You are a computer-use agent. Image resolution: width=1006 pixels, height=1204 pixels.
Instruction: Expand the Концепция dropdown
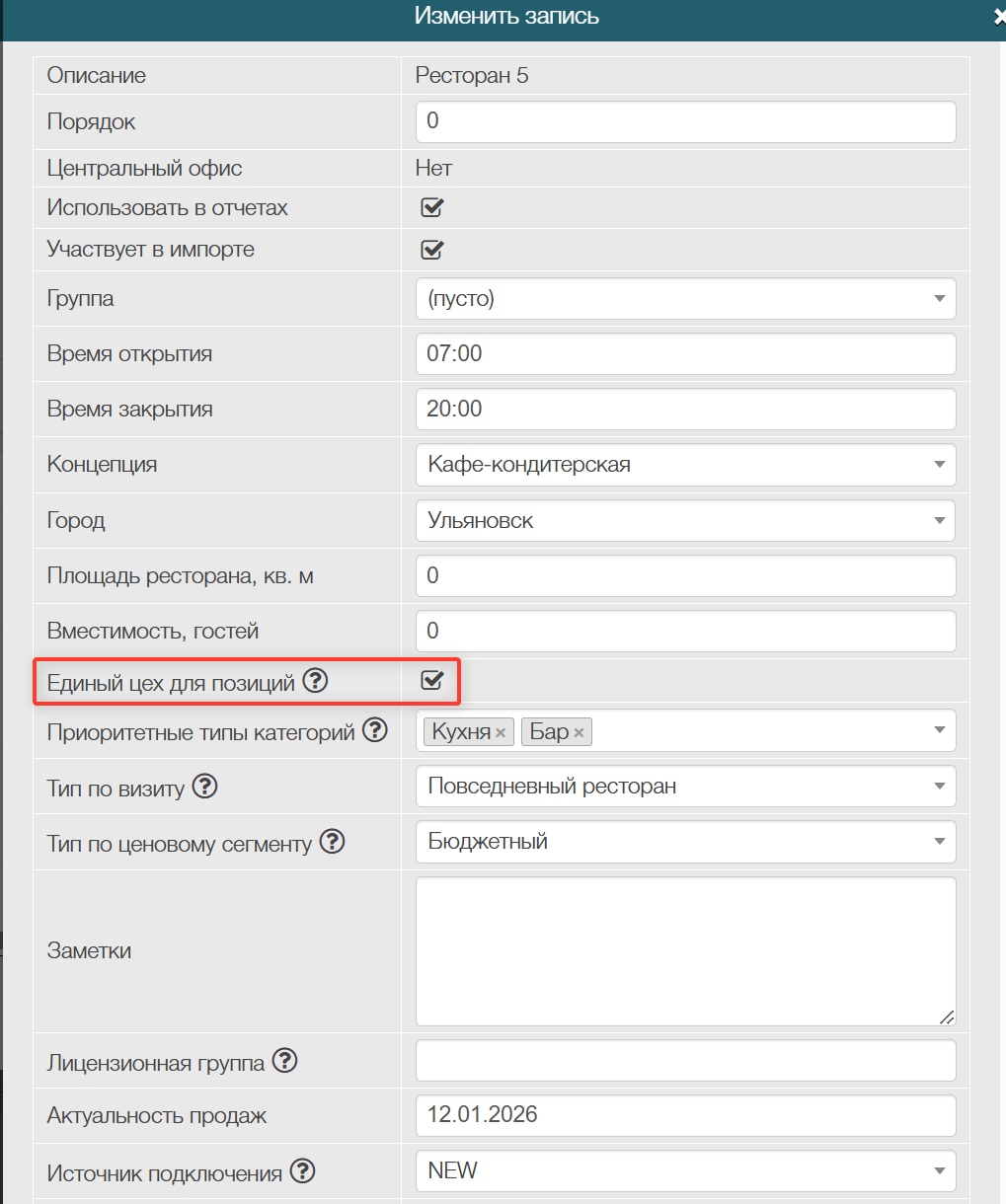[685, 465]
